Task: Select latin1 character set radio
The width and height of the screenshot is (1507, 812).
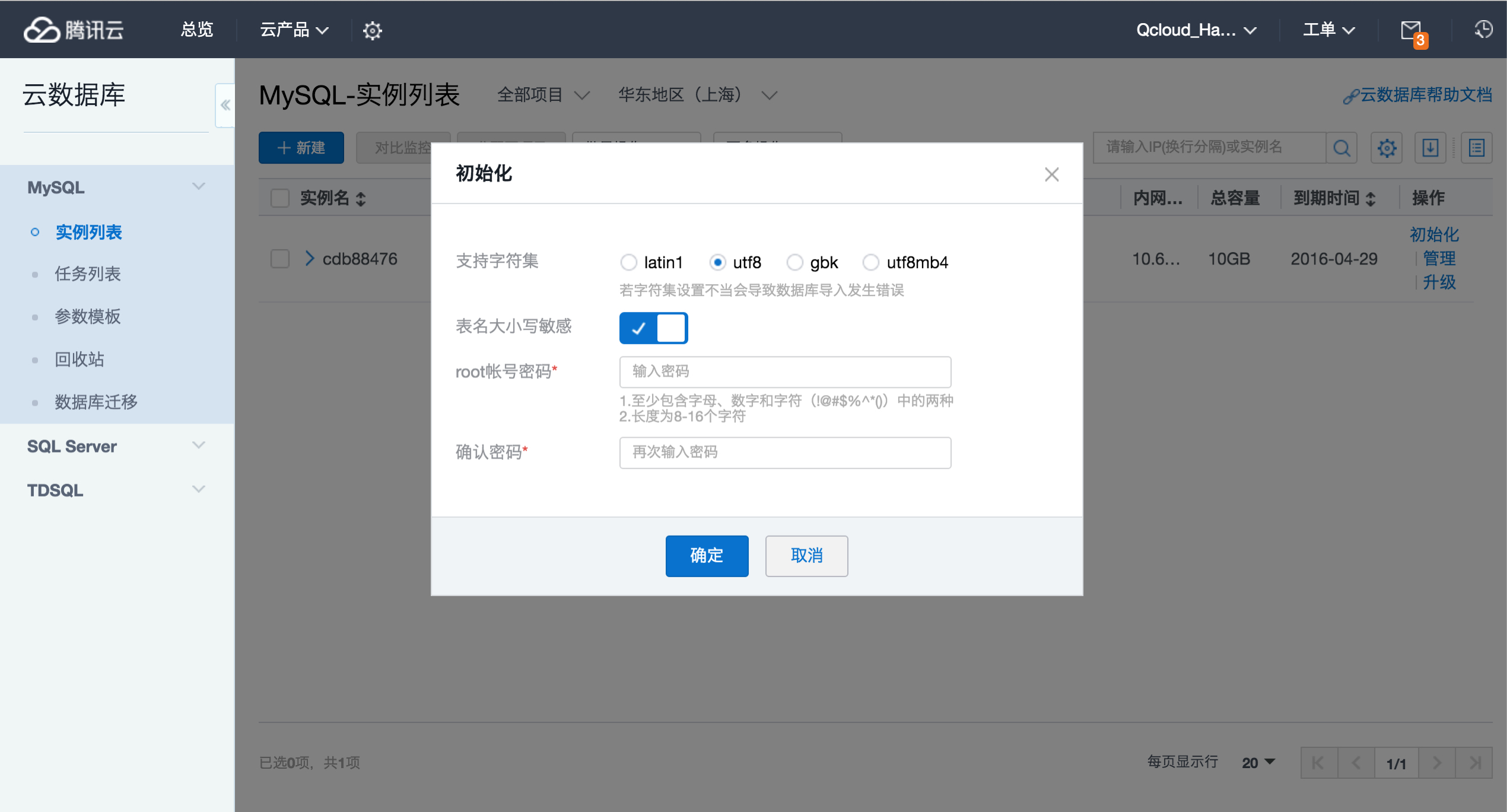Action: click(x=629, y=262)
